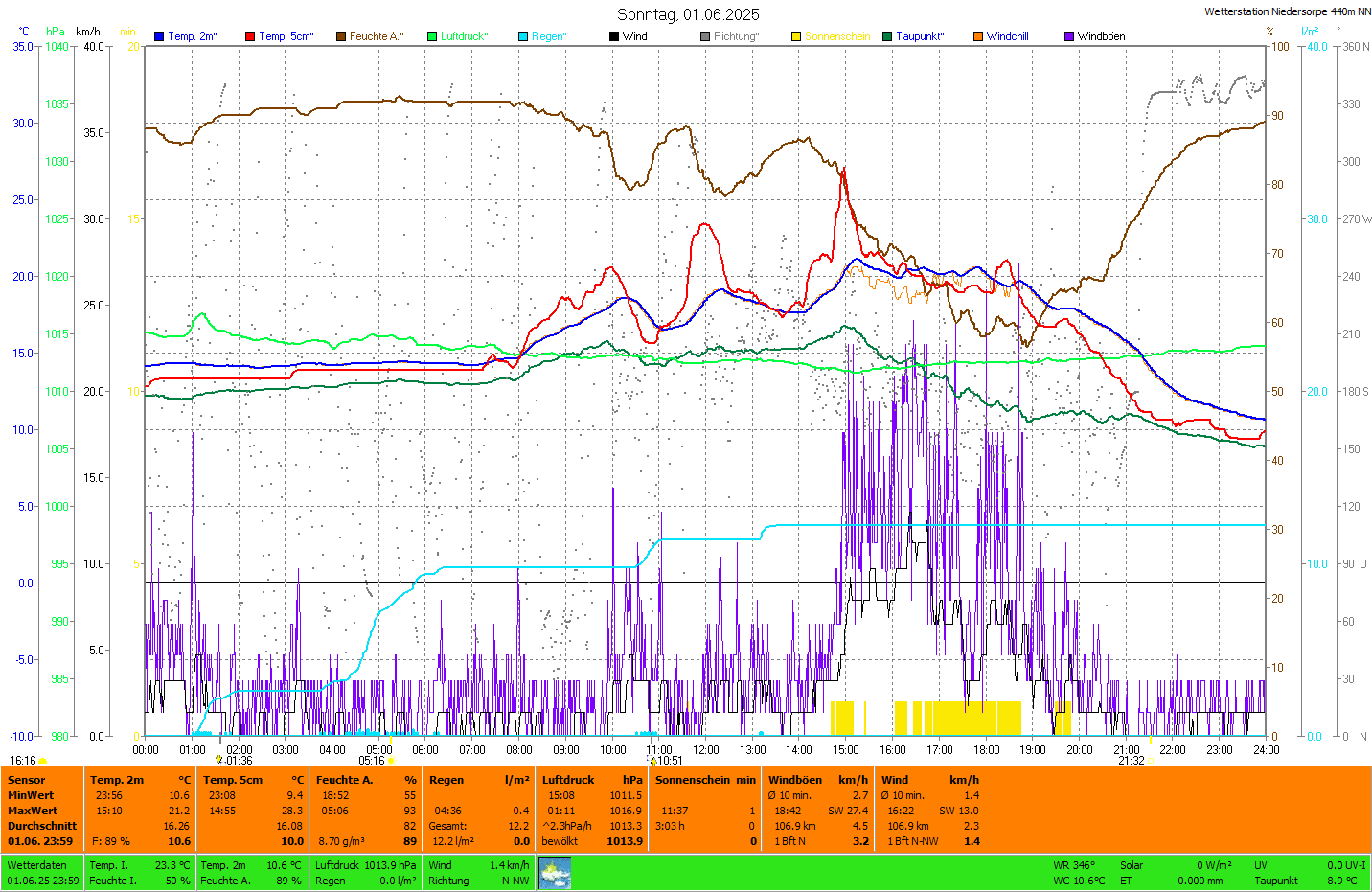The width and height of the screenshot is (1372, 892).
Task: Click the Wetterdaten label in green bar
Action: 36,865
